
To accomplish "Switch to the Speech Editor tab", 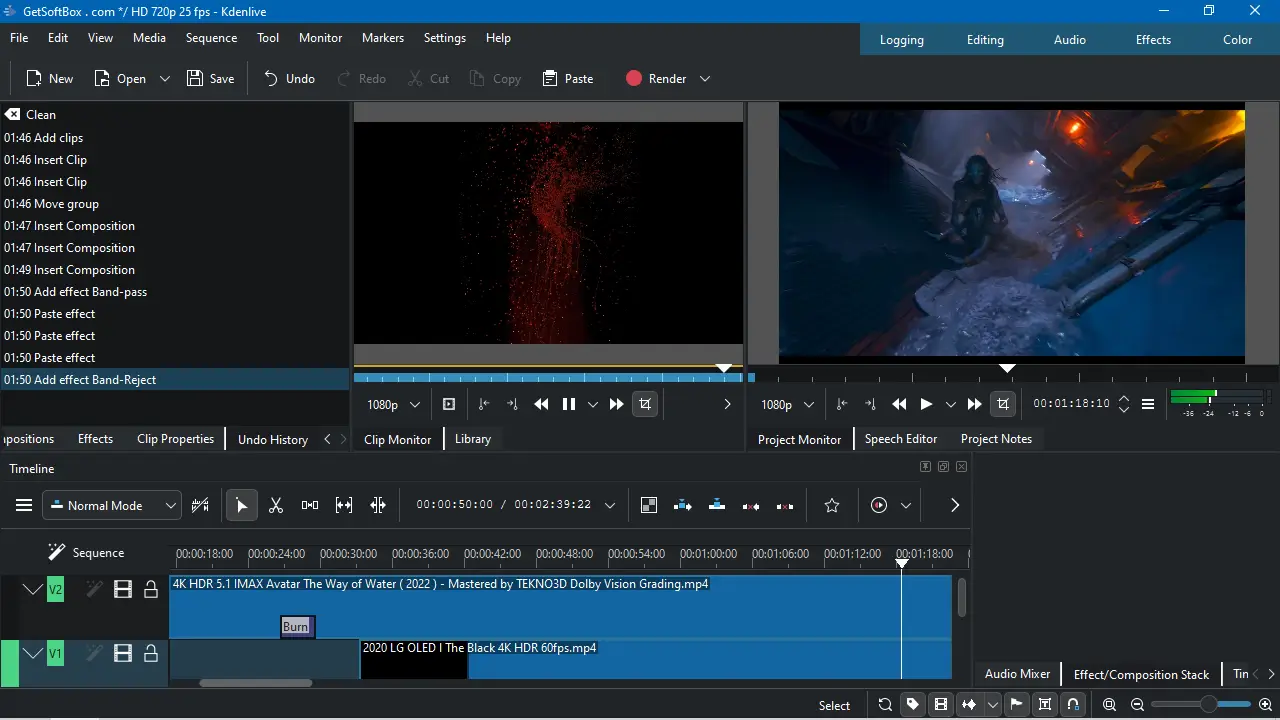I will point(901,439).
